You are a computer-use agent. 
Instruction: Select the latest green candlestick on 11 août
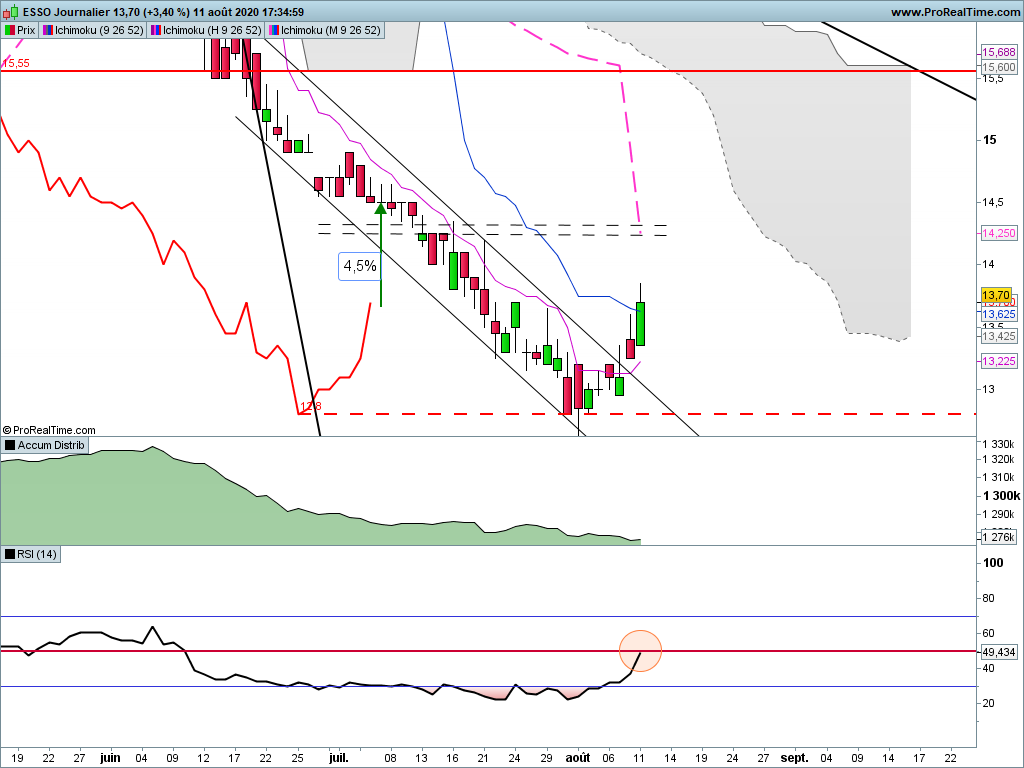641,323
